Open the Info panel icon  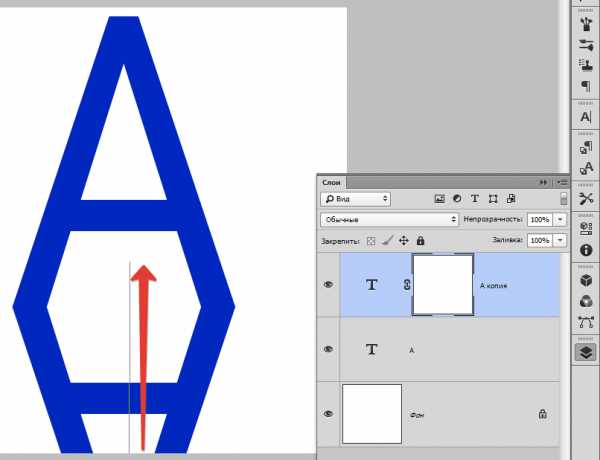click(585, 250)
